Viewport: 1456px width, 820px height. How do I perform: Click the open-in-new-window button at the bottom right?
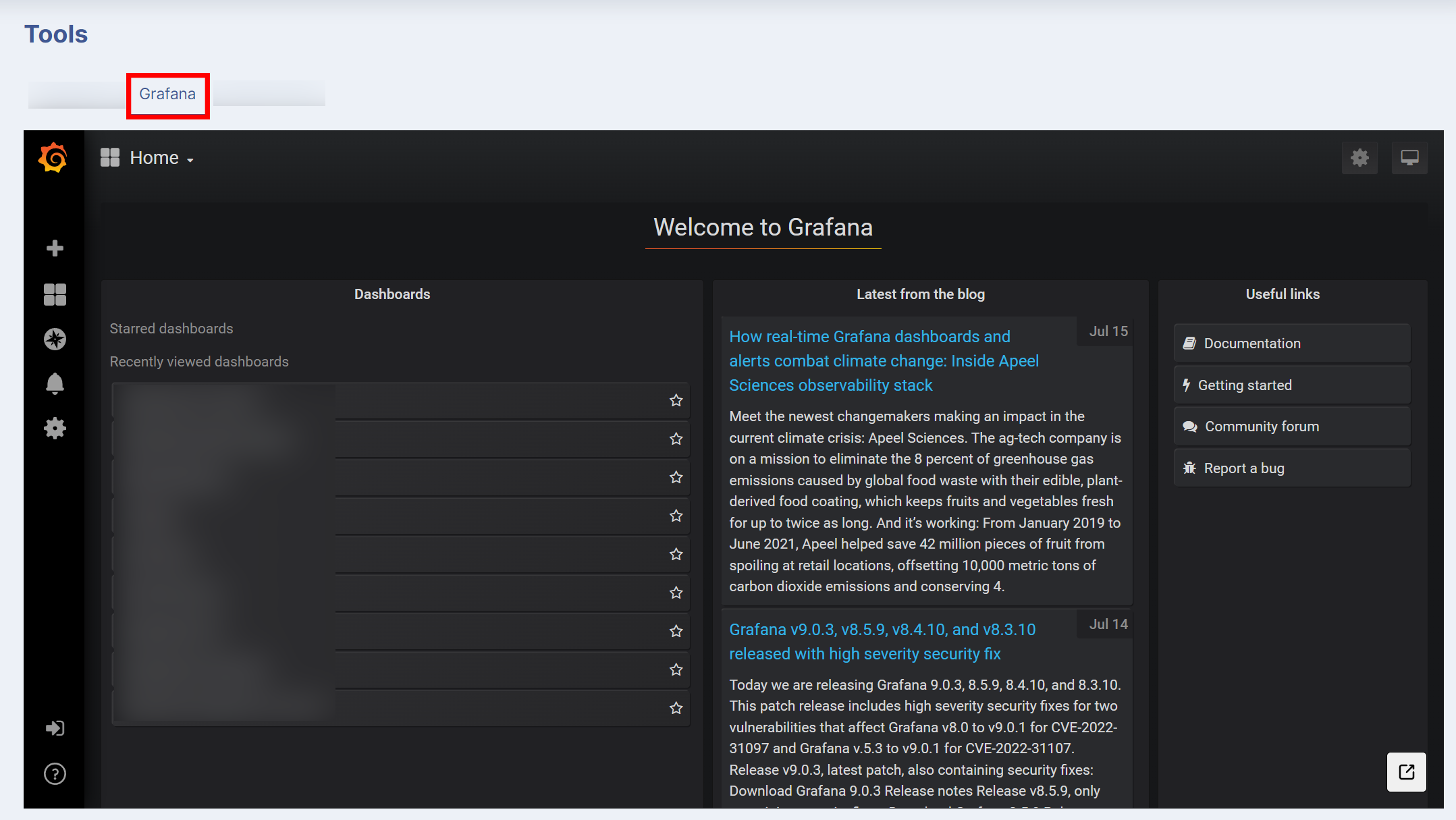coord(1406,771)
